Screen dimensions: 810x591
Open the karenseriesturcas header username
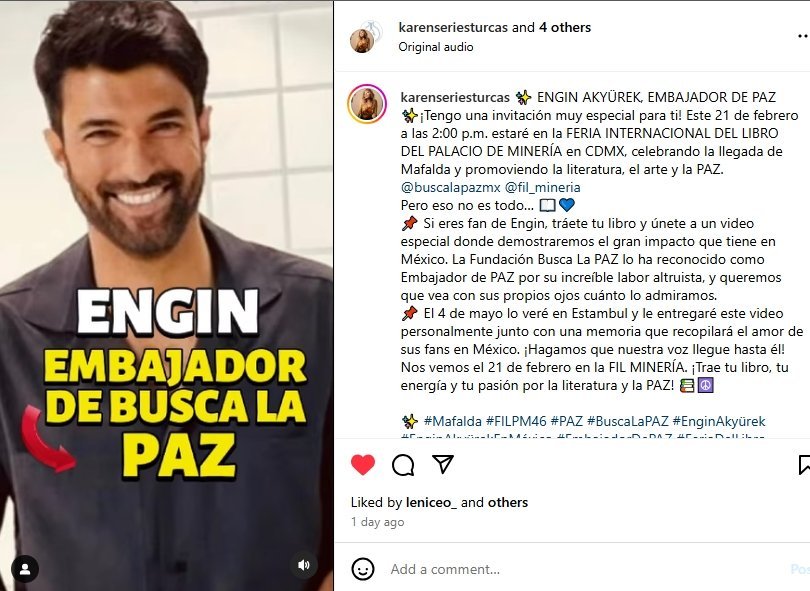click(453, 27)
